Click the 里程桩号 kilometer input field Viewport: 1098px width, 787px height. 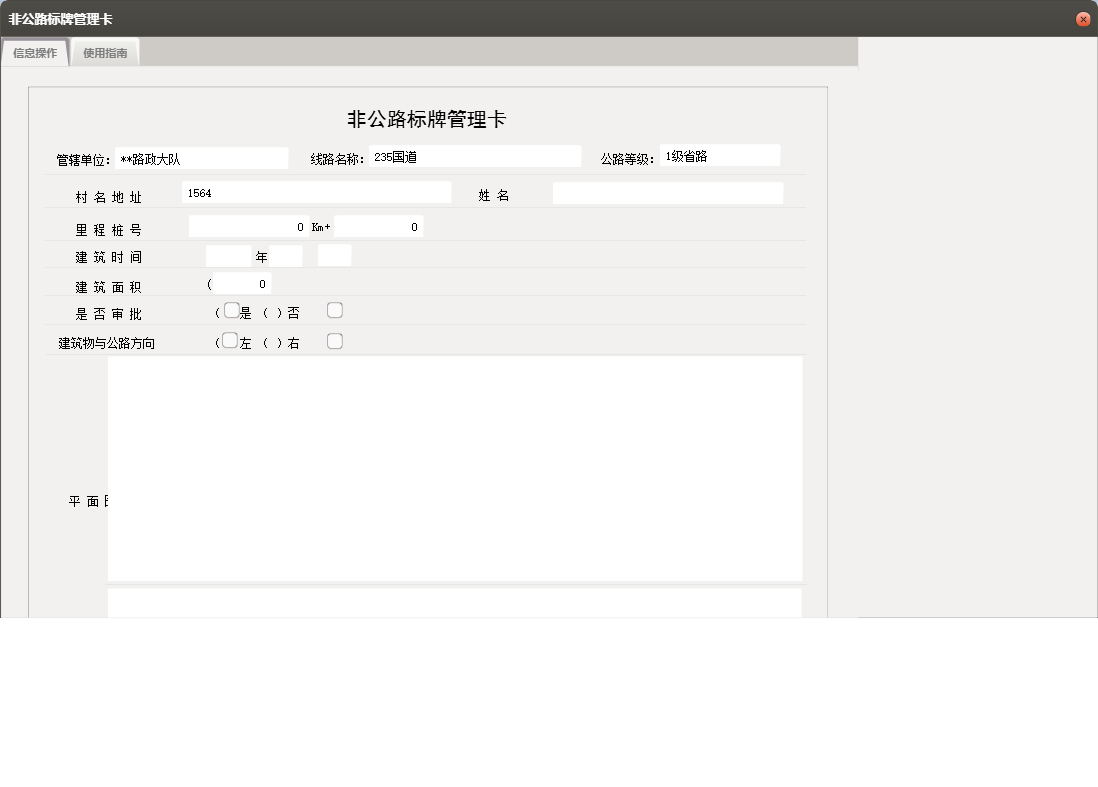click(x=250, y=226)
